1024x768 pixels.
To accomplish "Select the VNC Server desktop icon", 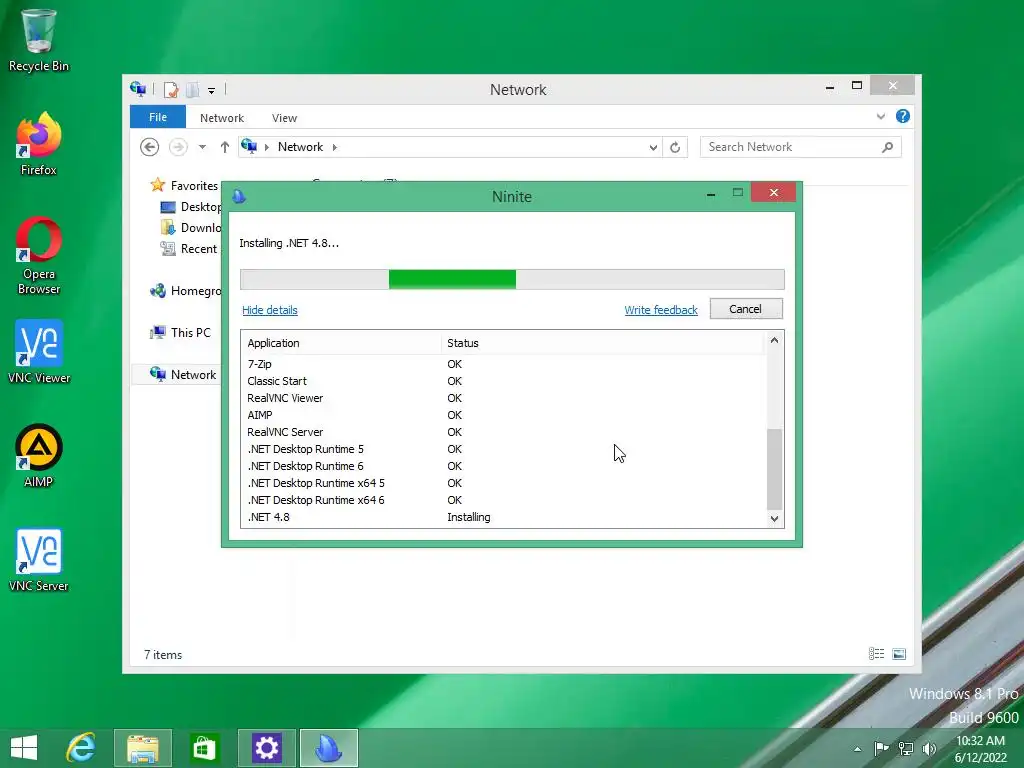I will (39, 560).
